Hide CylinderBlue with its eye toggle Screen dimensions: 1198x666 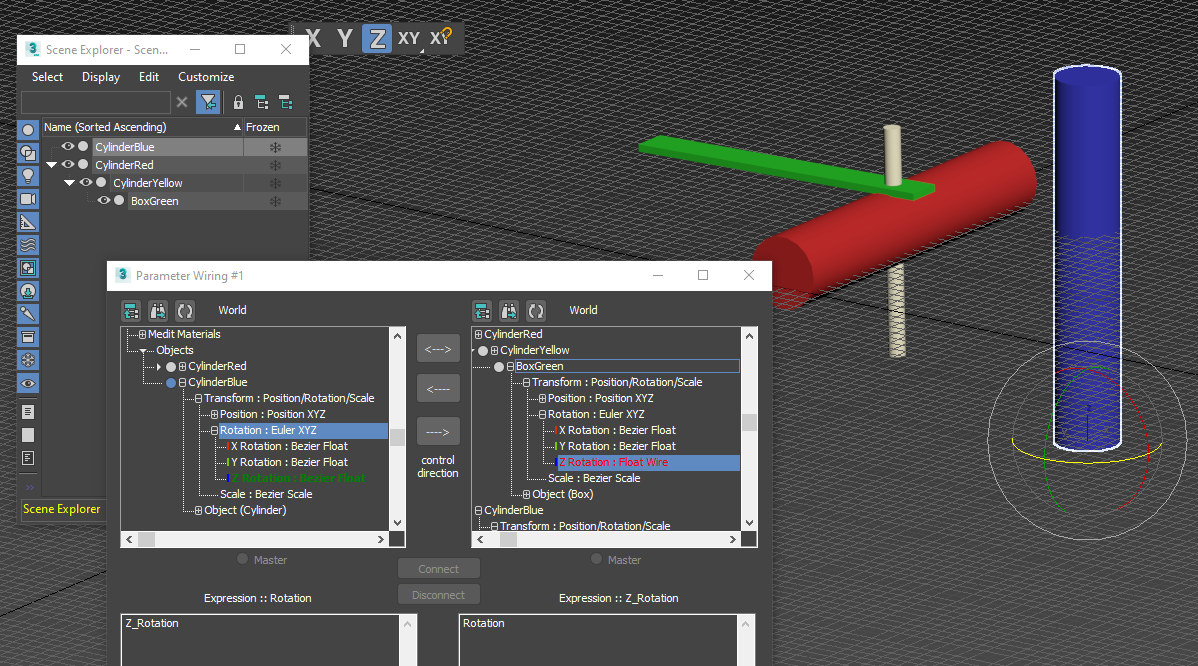tap(69, 146)
